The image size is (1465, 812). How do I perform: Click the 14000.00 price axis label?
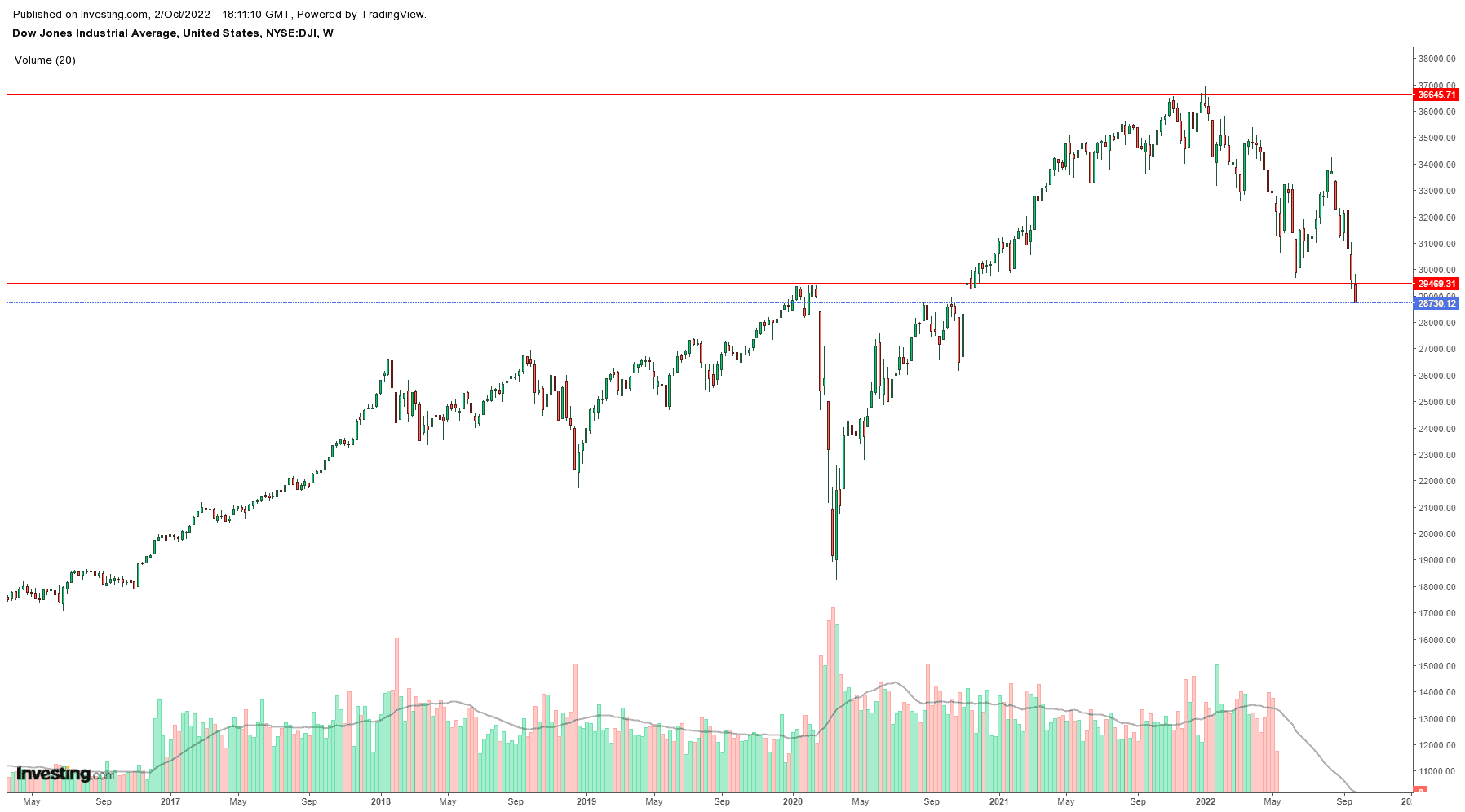click(1436, 692)
